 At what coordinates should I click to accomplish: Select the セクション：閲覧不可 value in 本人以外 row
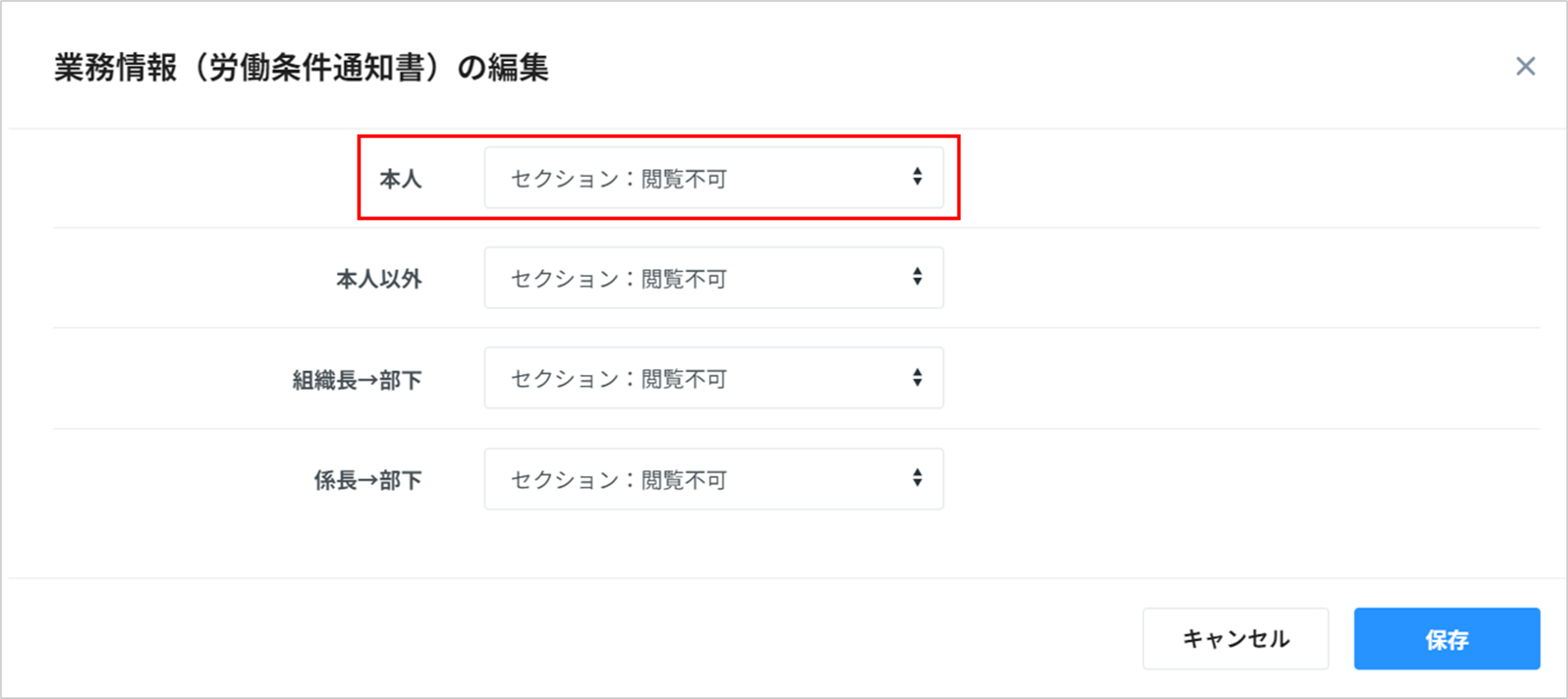pyautogui.click(x=618, y=279)
